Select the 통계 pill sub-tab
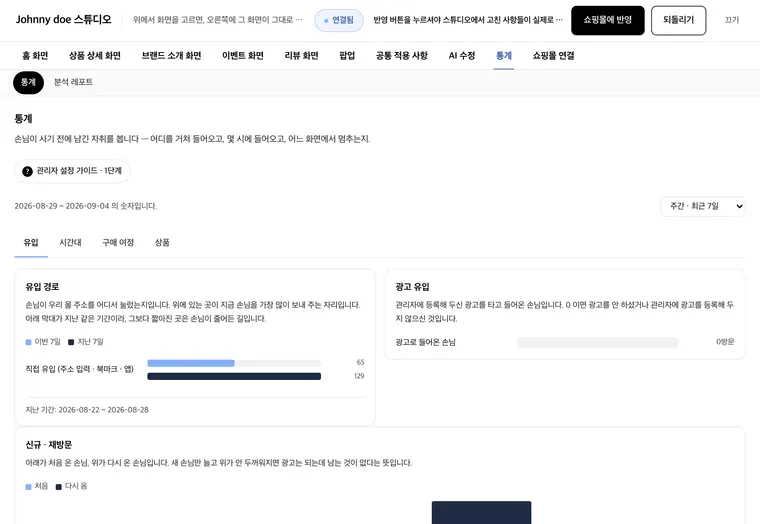The image size is (760, 524). click(x=28, y=82)
